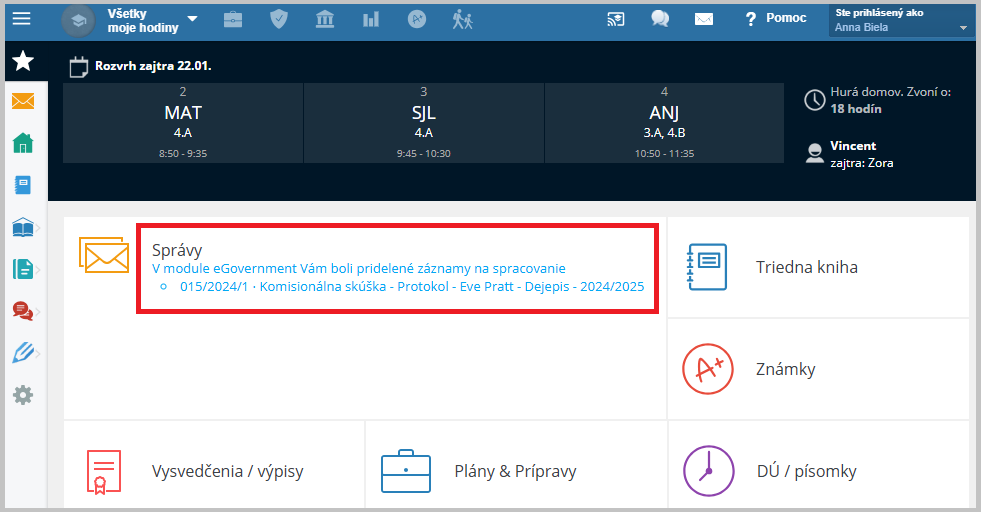
Task: Click the A+ grades icon in top bar
Action: (x=417, y=19)
